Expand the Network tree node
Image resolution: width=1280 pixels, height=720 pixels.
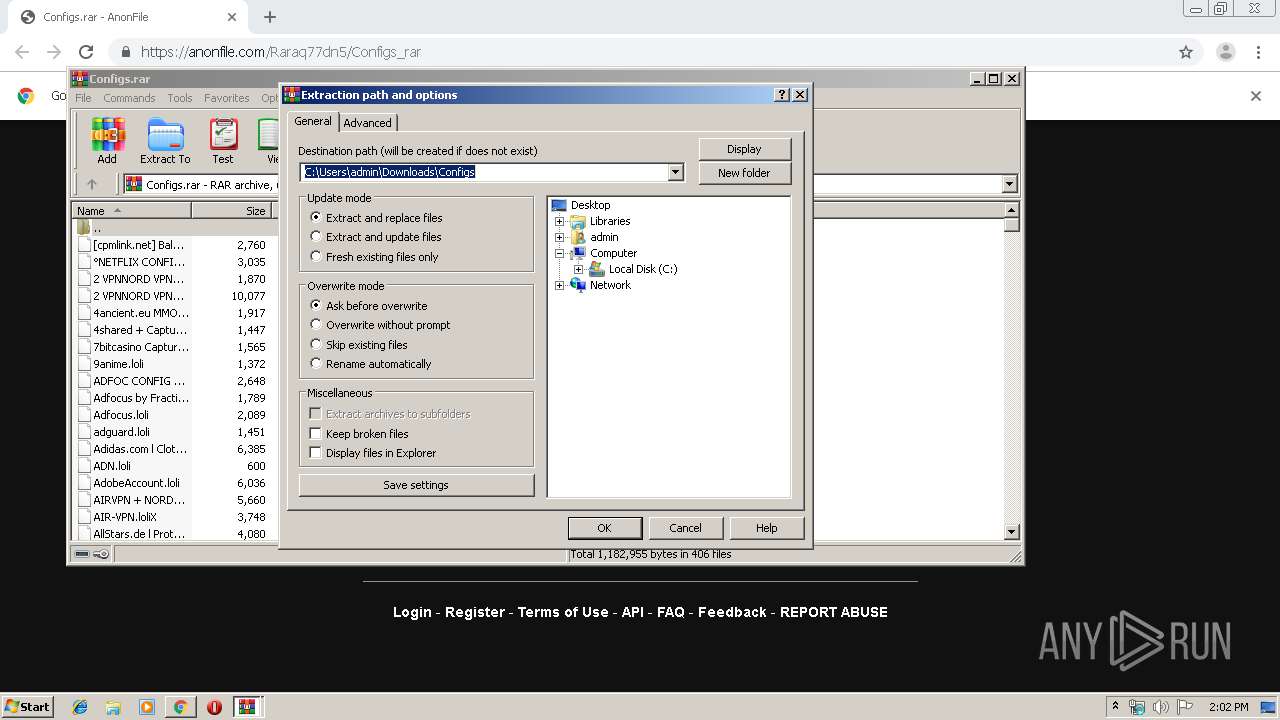tap(559, 285)
